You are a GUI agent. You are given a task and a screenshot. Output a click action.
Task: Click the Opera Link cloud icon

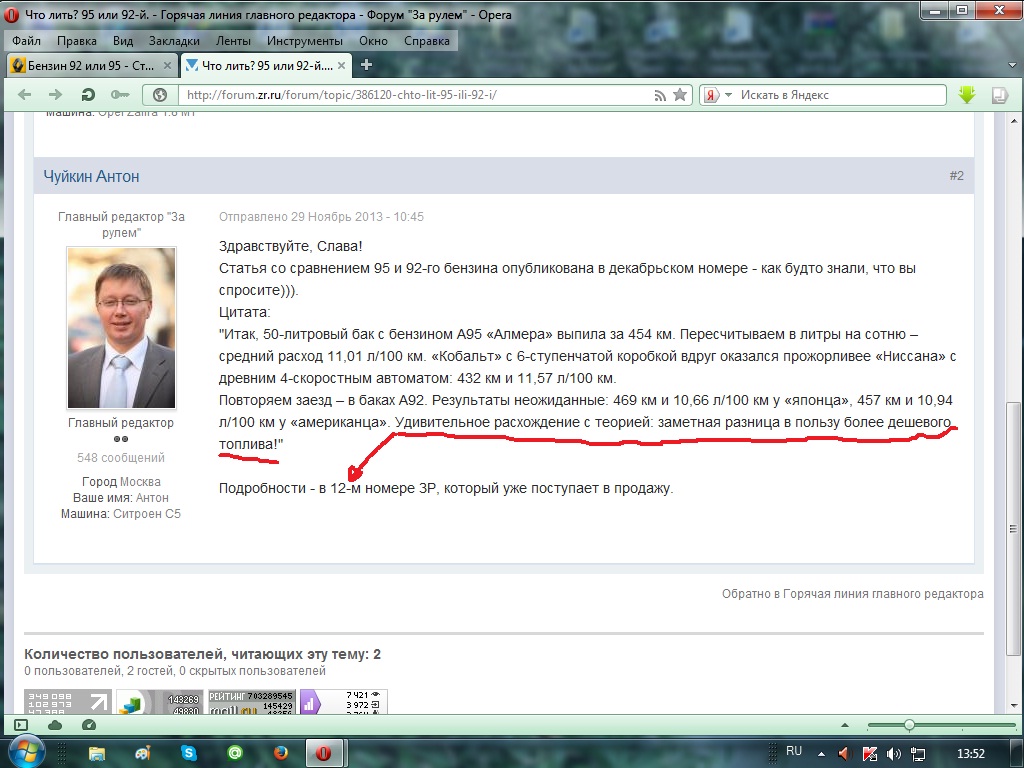point(55,725)
